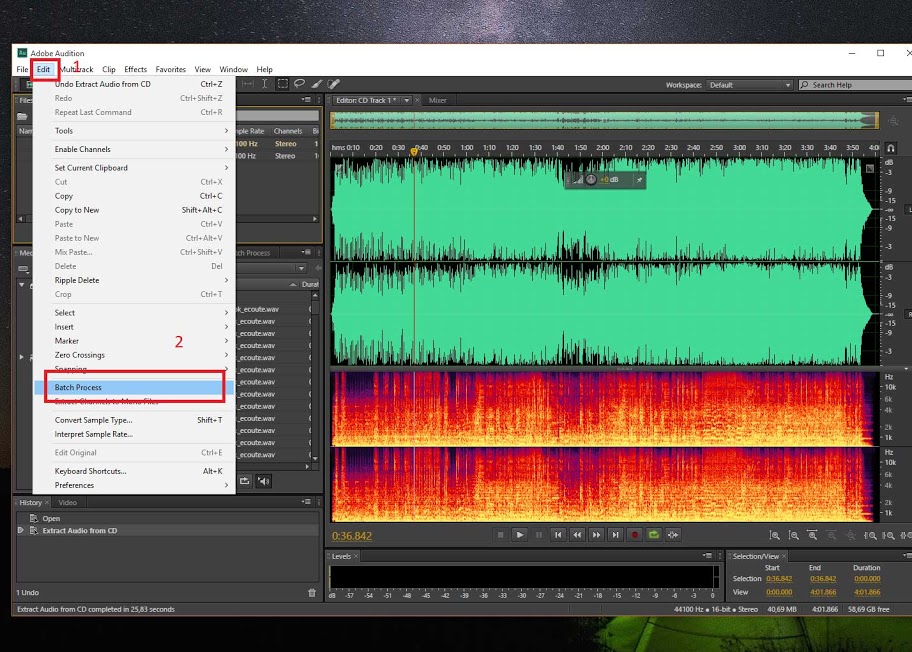Open the Multitrack menu

click(x=76, y=69)
